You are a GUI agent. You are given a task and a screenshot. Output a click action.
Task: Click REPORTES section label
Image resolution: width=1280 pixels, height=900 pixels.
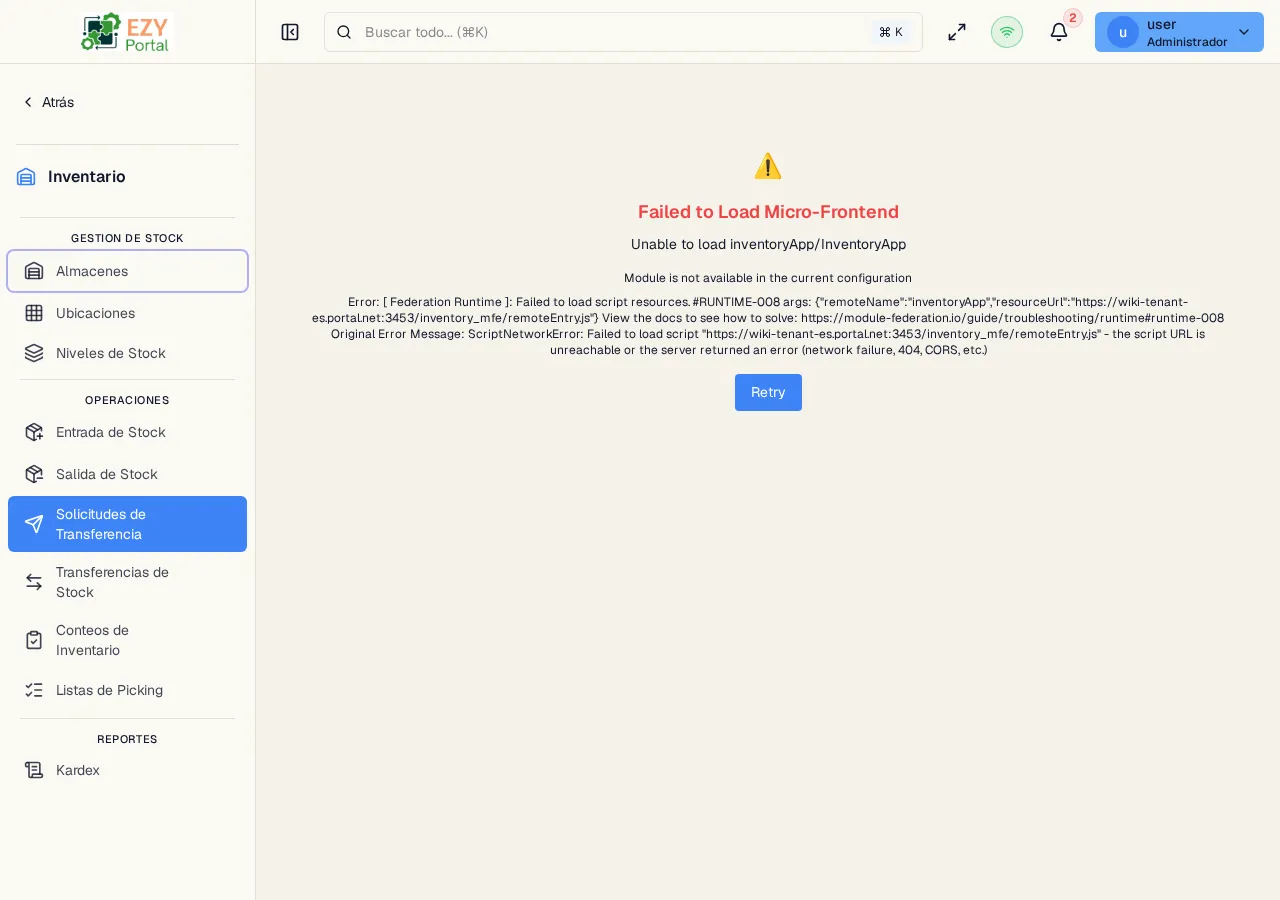tap(127, 739)
